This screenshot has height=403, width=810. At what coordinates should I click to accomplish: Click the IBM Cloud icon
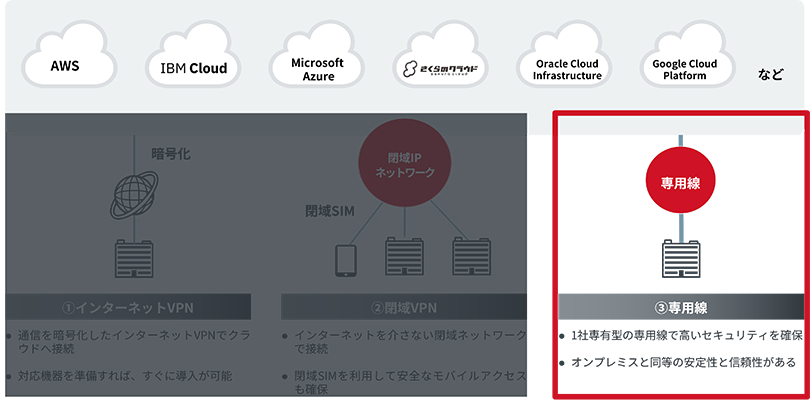193,56
